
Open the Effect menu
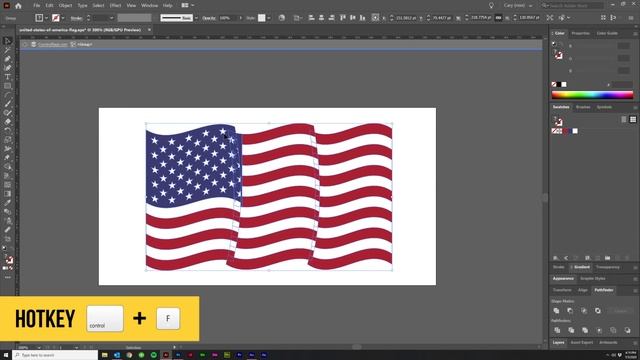115,6
